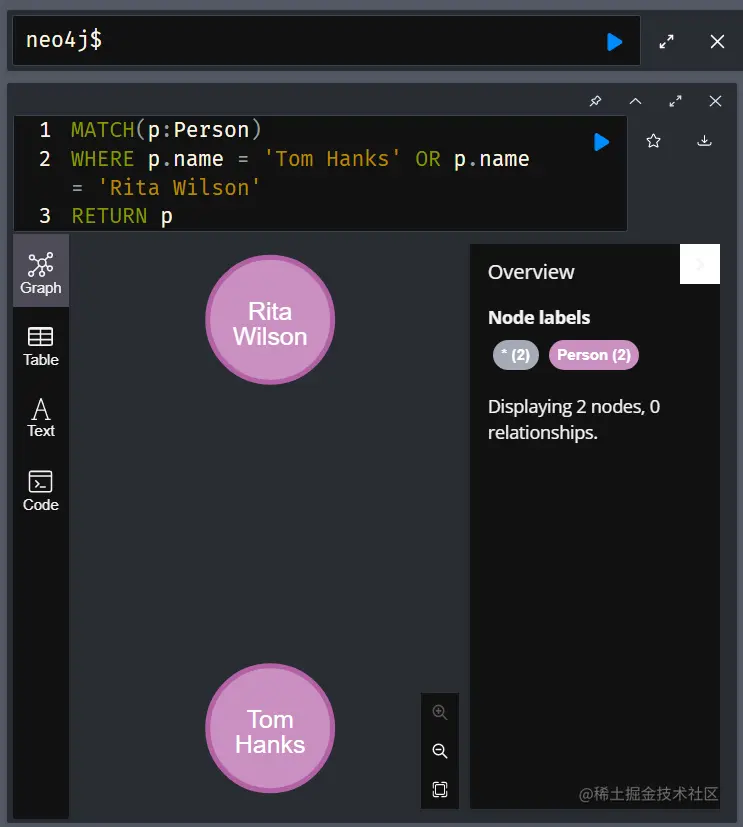This screenshot has width=743, height=827.
Task: Select the Tom Hanks node
Action: 270,728
